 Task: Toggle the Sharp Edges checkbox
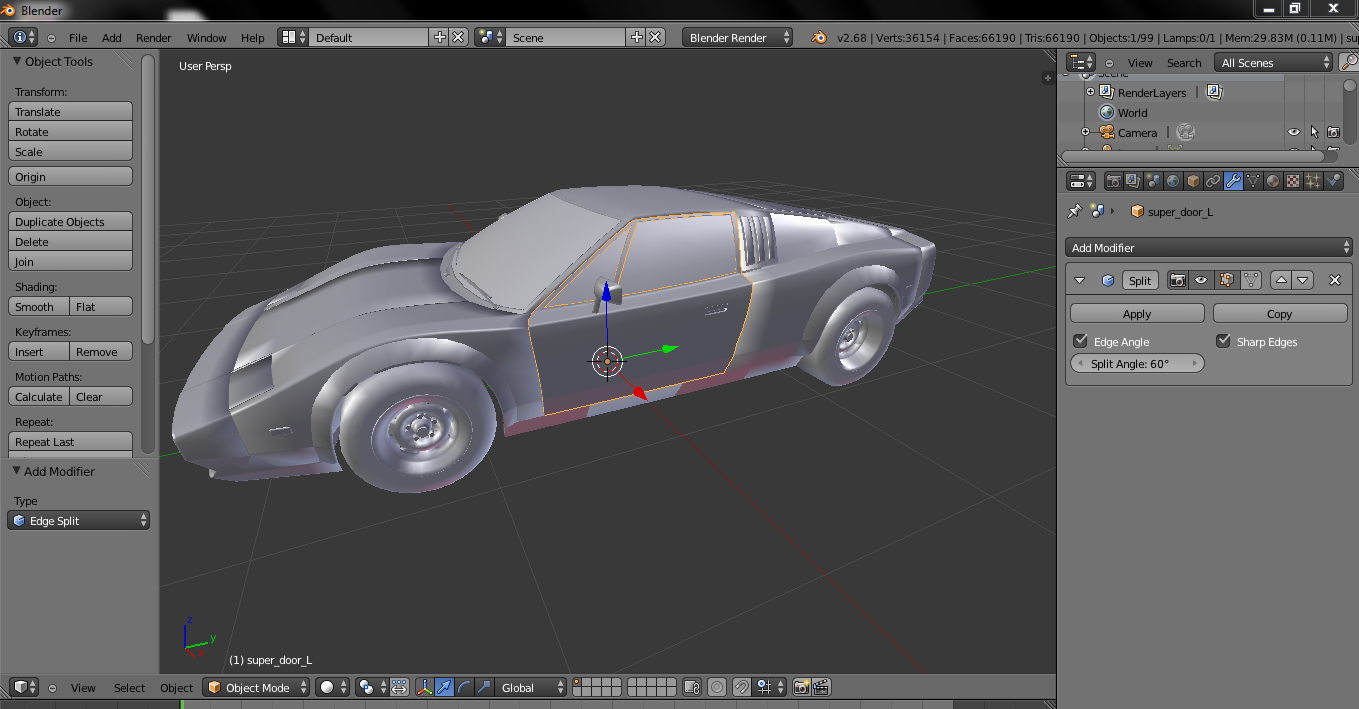point(1223,341)
